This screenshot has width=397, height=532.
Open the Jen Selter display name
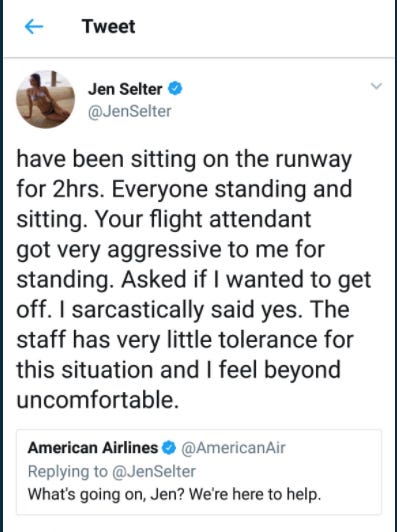pyautogui.click(x=125, y=89)
